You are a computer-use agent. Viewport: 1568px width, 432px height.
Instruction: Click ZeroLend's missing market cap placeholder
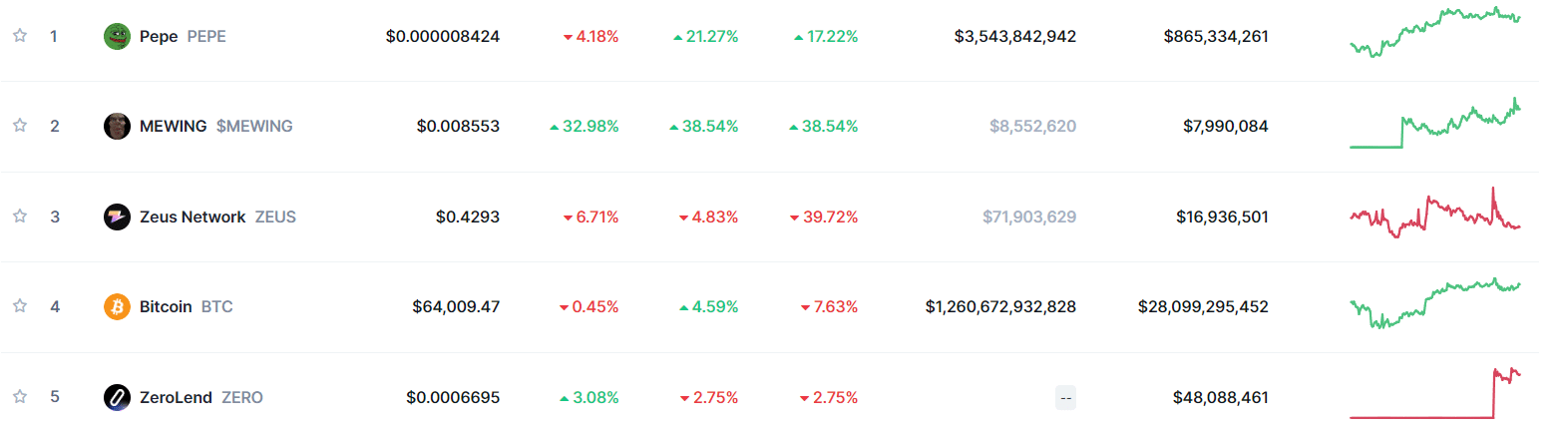(x=1066, y=398)
